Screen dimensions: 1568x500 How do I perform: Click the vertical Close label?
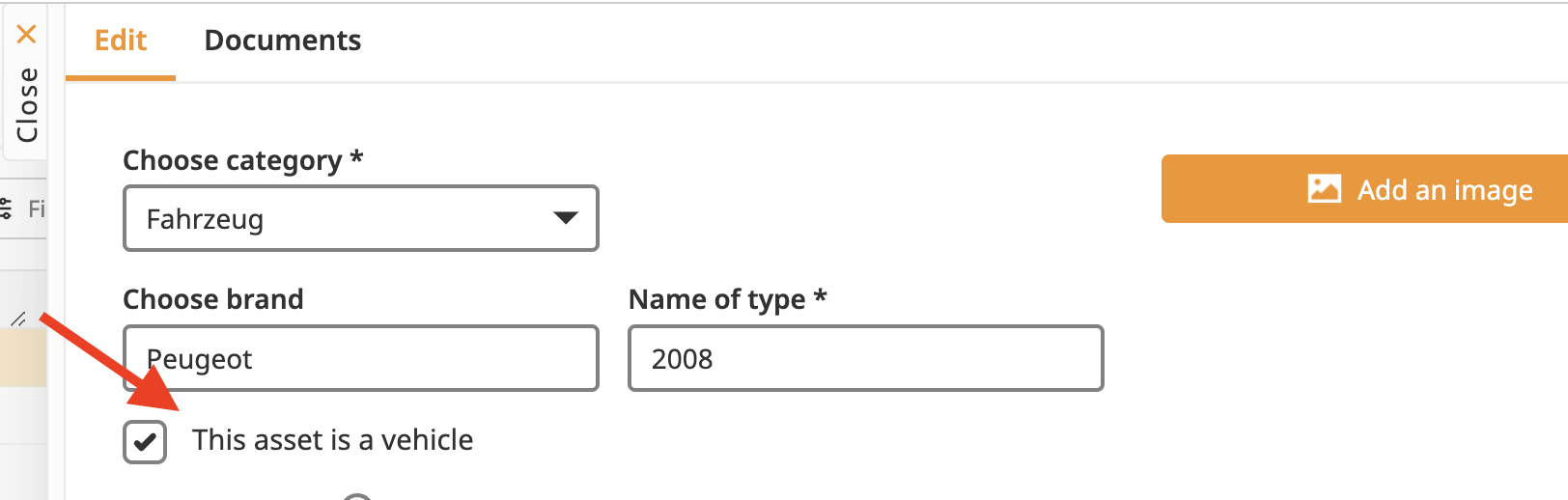27,104
